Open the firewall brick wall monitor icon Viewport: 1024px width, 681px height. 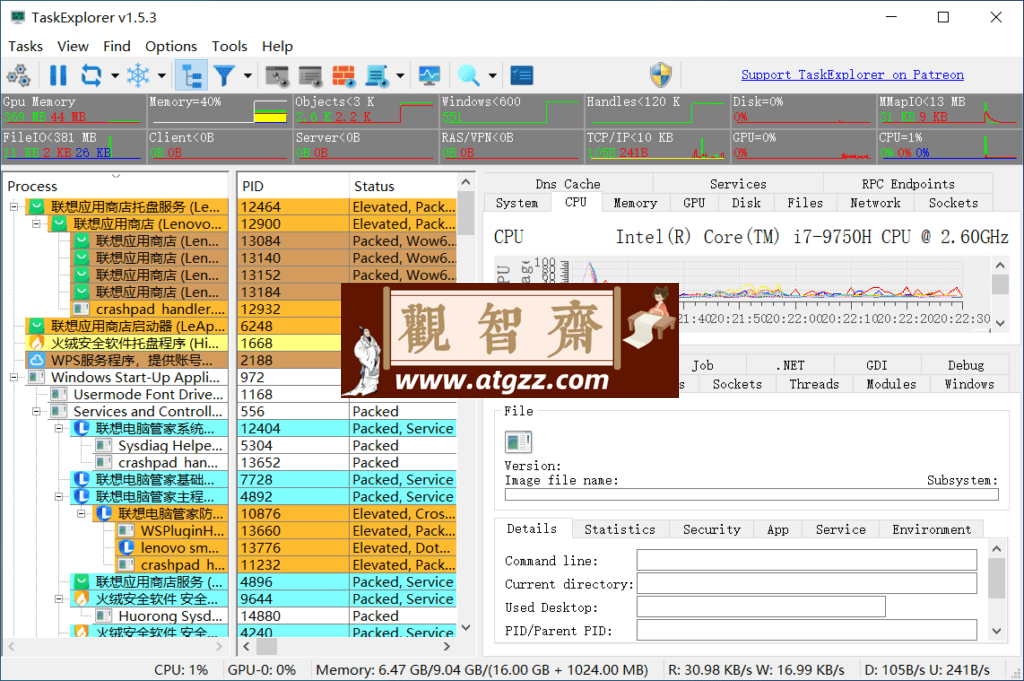click(344, 76)
